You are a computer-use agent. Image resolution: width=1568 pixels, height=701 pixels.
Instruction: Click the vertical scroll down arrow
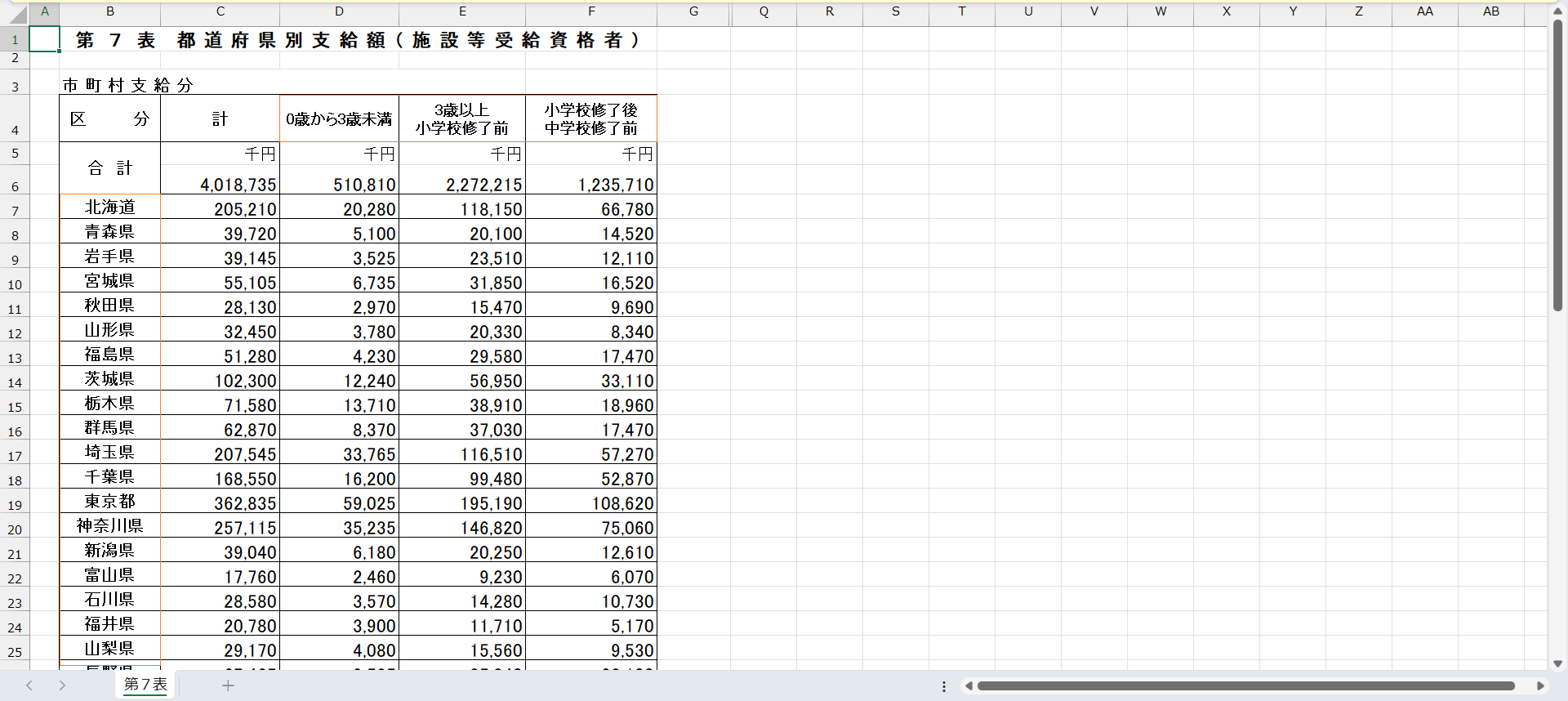[1557, 663]
